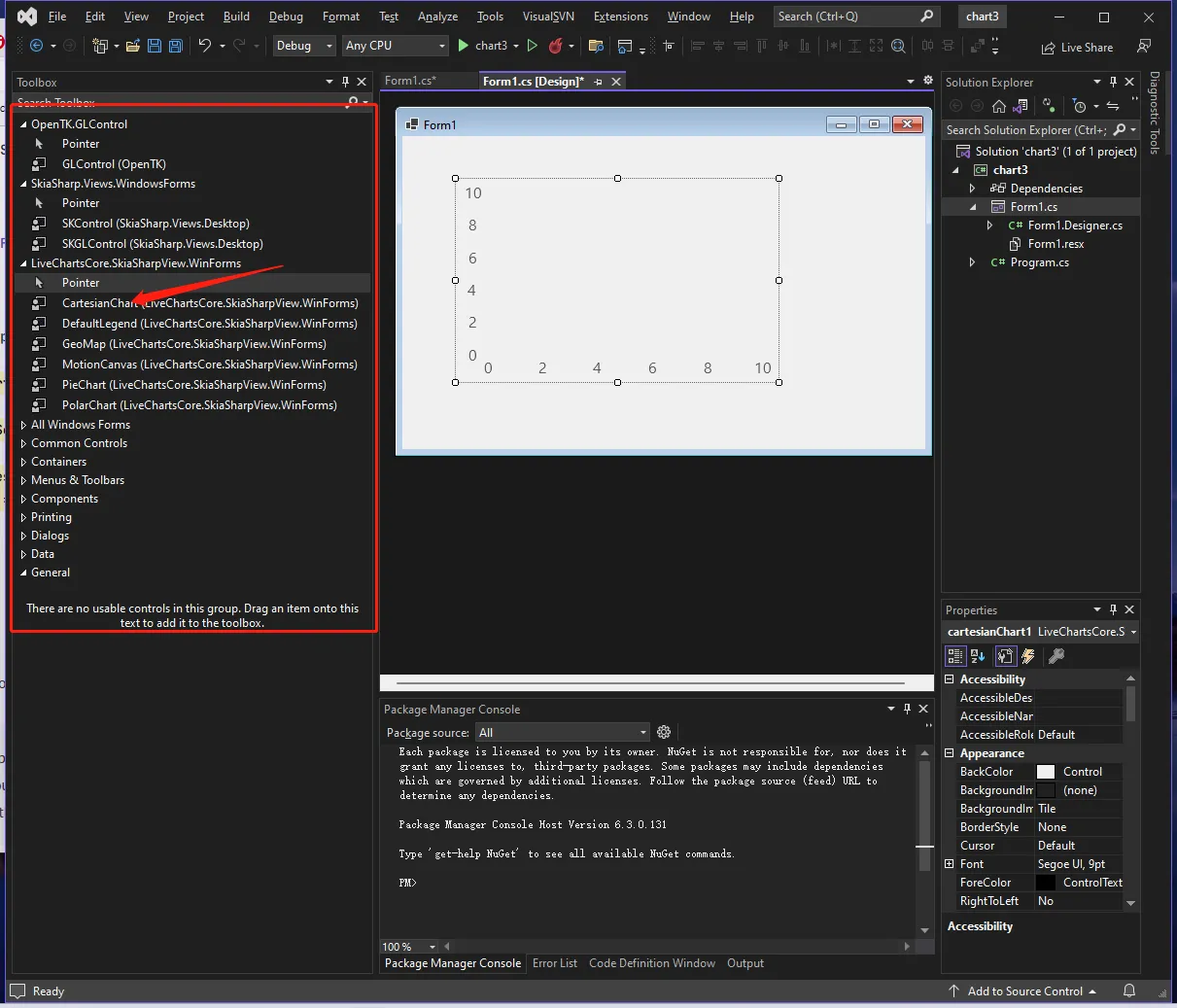Click the Visual Studio logo icon
This screenshot has height=1008, width=1177.
(27, 17)
